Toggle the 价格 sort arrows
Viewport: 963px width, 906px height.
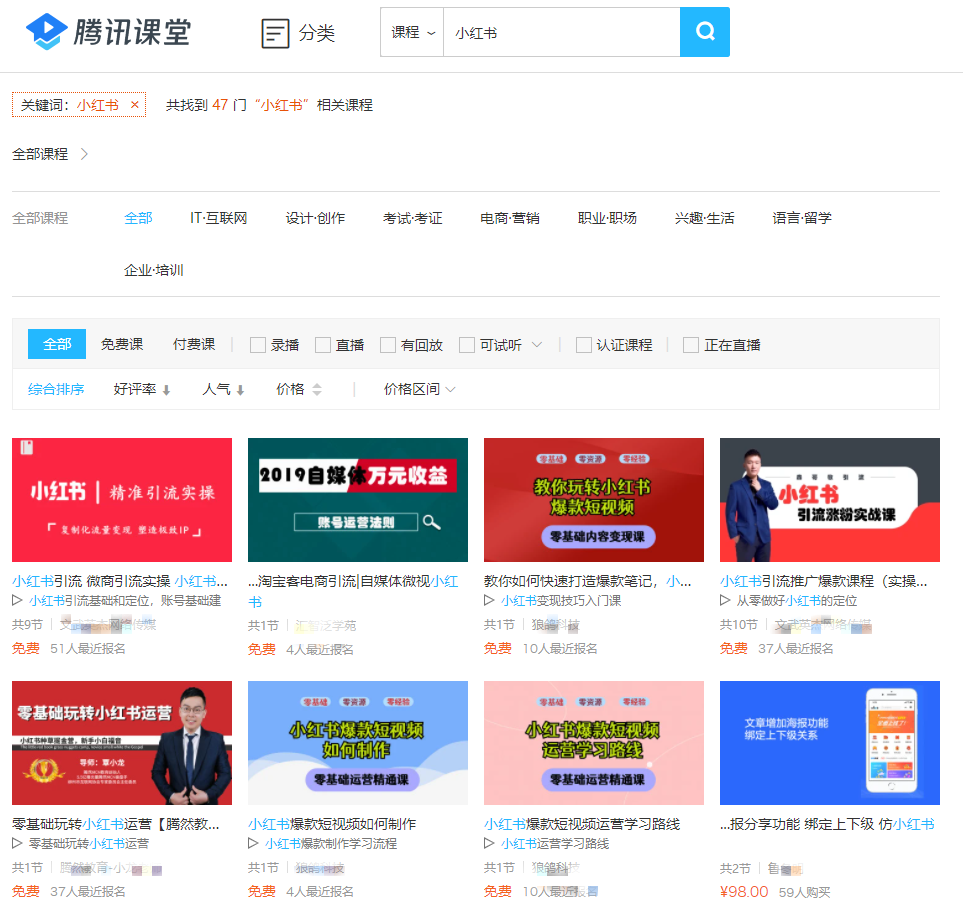pos(317,389)
